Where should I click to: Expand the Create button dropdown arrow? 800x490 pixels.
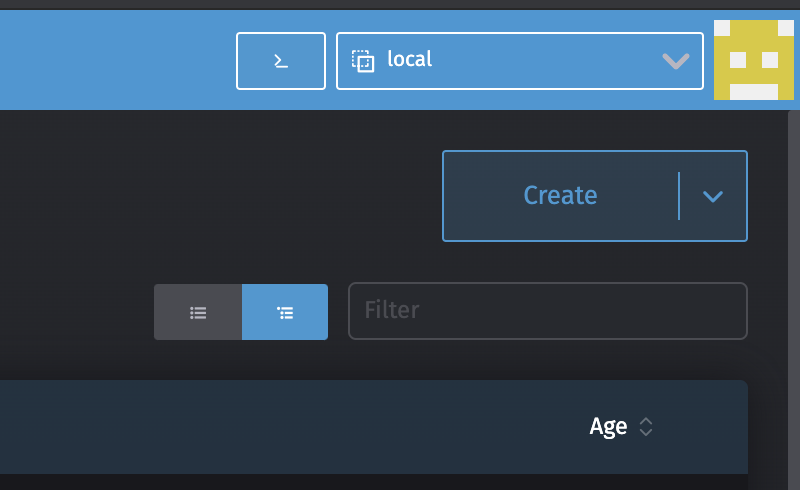pyautogui.click(x=713, y=196)
